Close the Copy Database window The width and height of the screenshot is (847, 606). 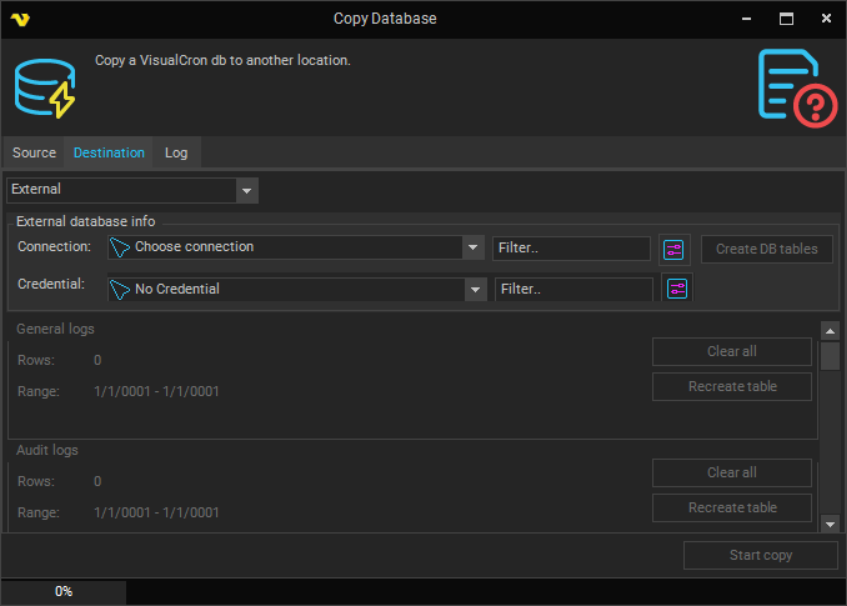coord(826,19)
